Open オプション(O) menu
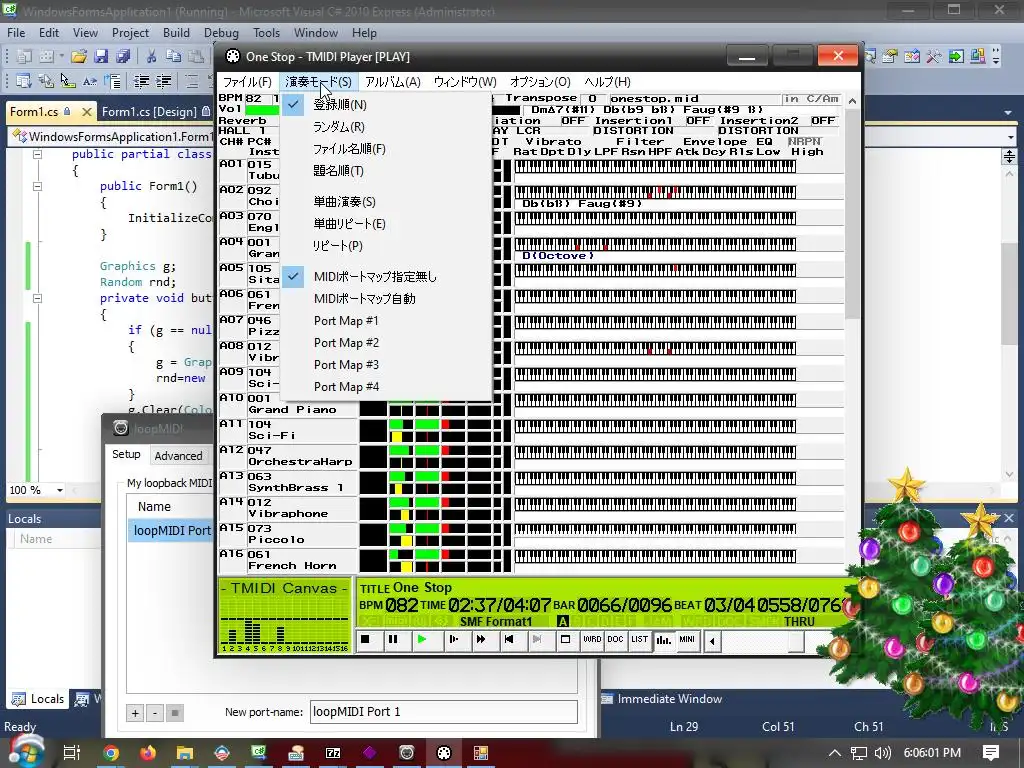 pos(540,82)
